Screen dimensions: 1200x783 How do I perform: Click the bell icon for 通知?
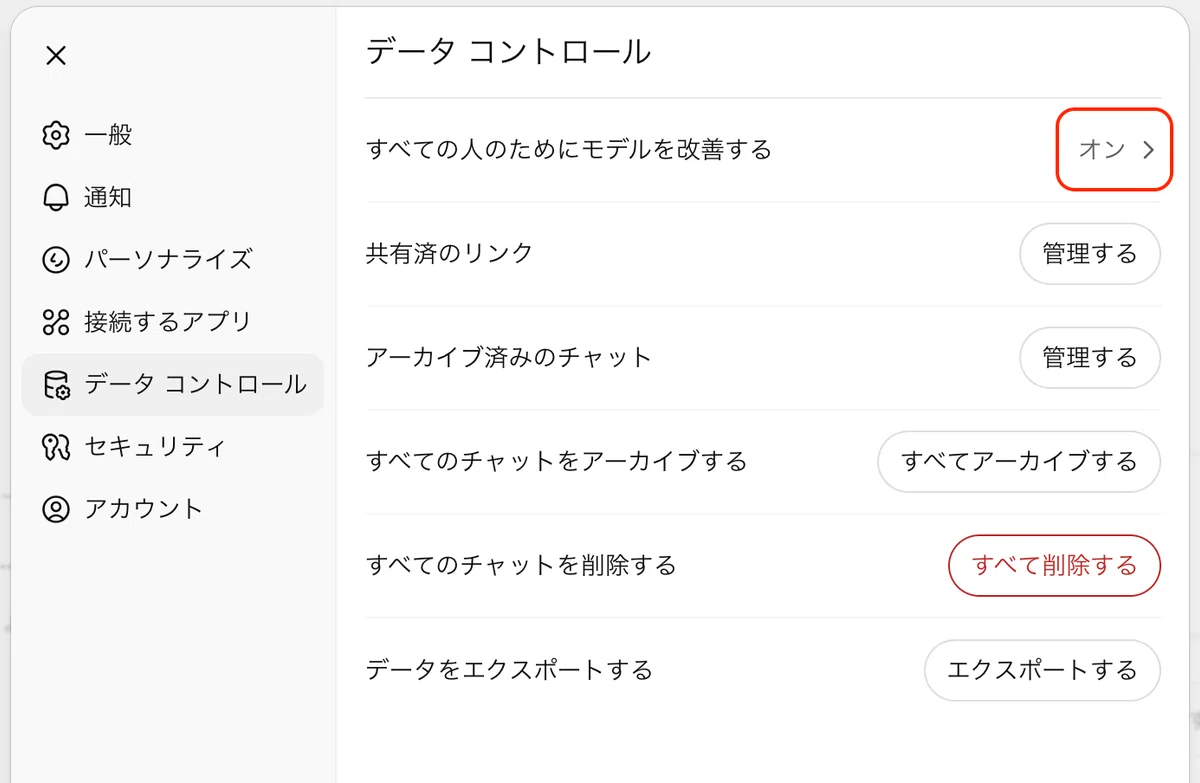tap(56, 198)
